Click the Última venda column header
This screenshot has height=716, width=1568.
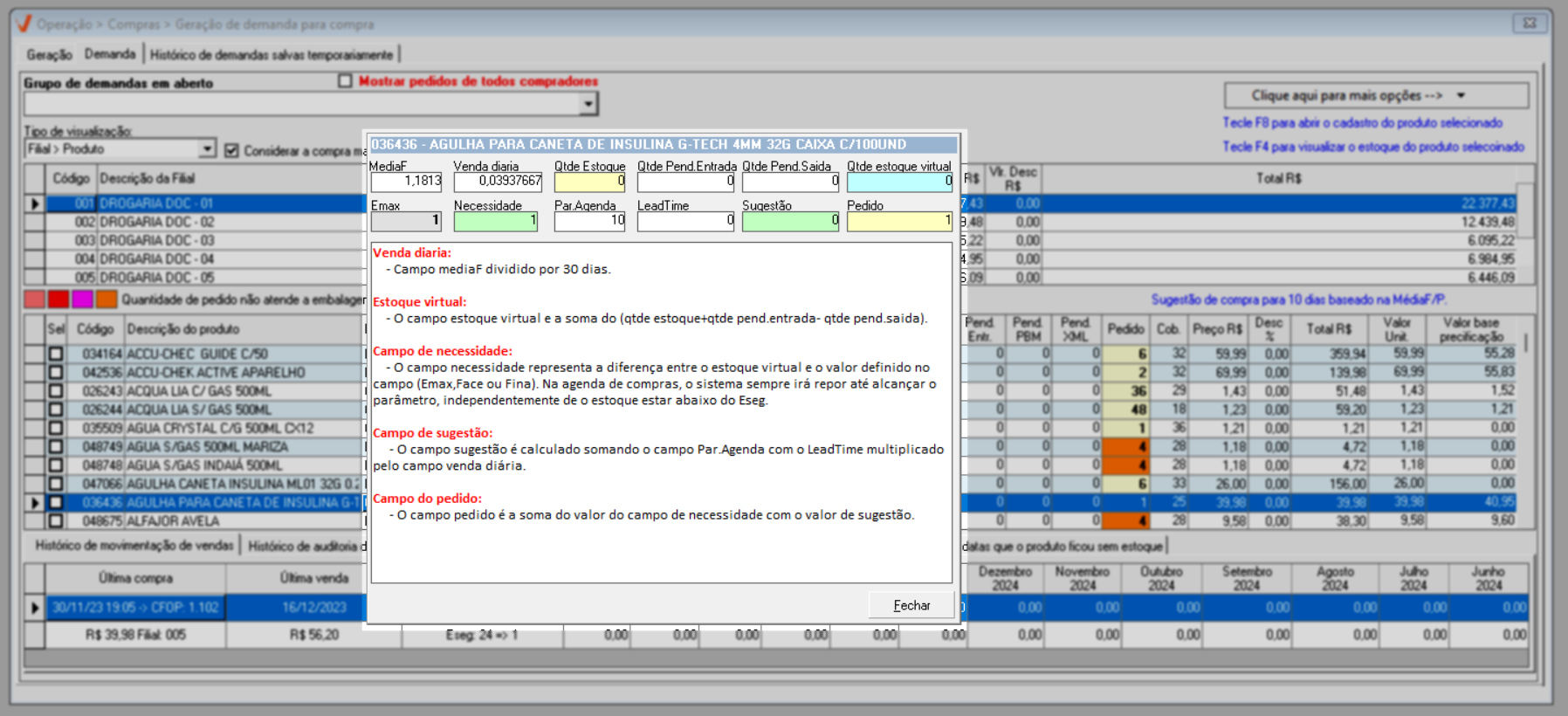[314, 578]
